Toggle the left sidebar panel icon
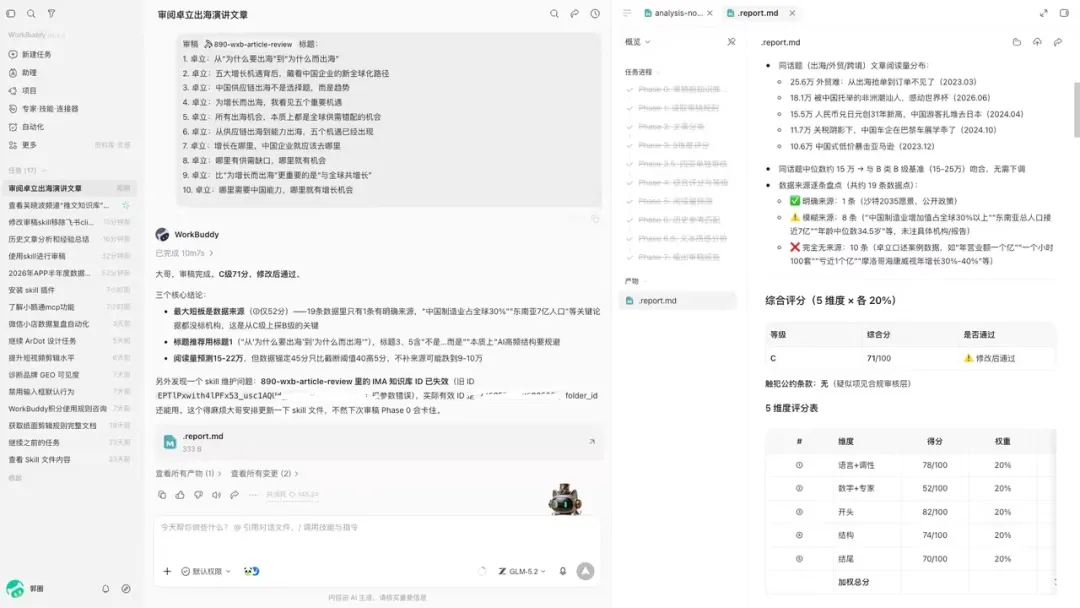Screen dimensions: 1080x608 pos(11,13)
